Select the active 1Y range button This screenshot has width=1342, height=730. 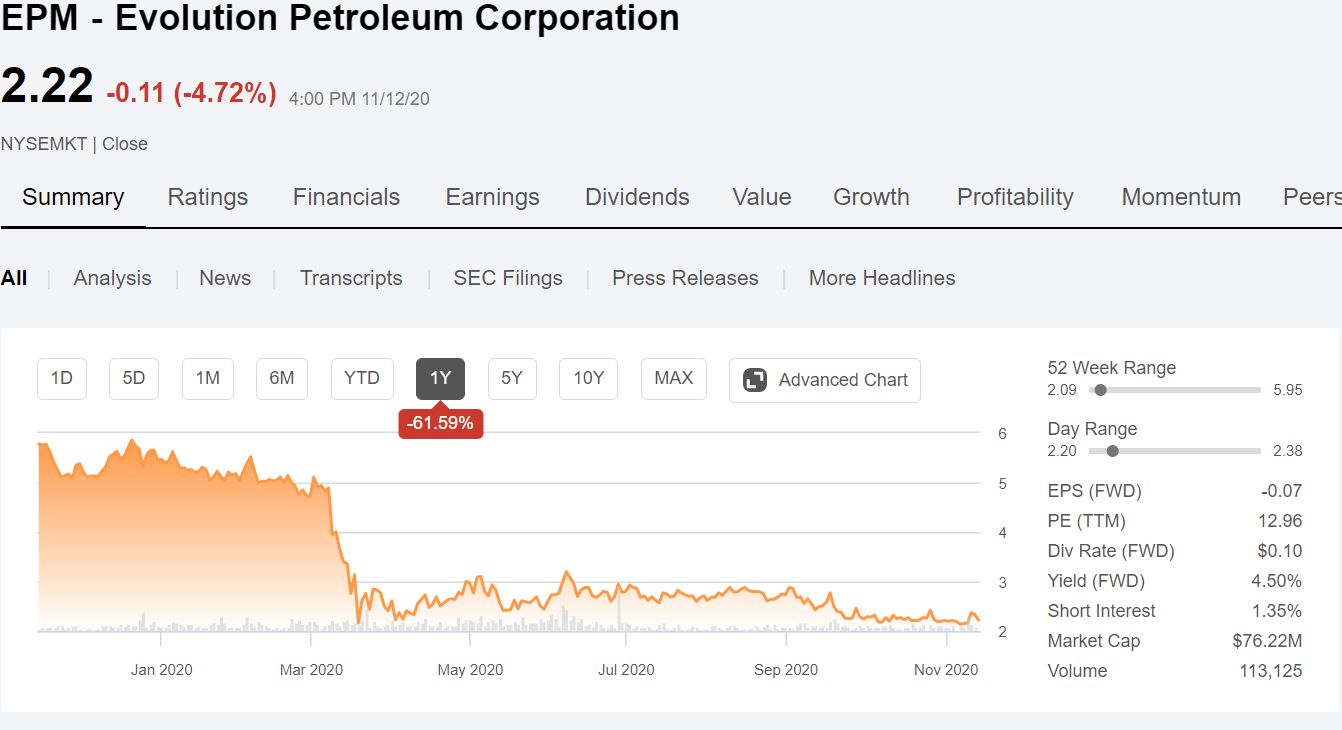441,379
